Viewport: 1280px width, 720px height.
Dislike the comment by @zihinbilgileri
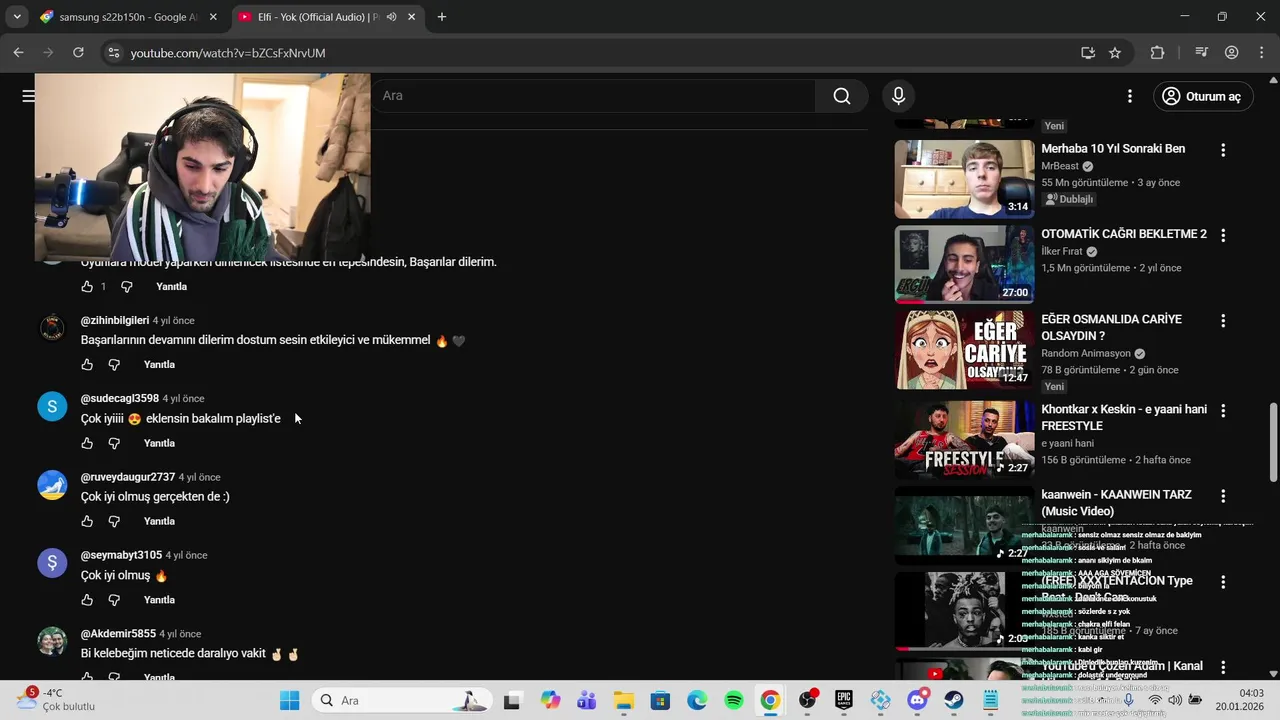(114, 365)
